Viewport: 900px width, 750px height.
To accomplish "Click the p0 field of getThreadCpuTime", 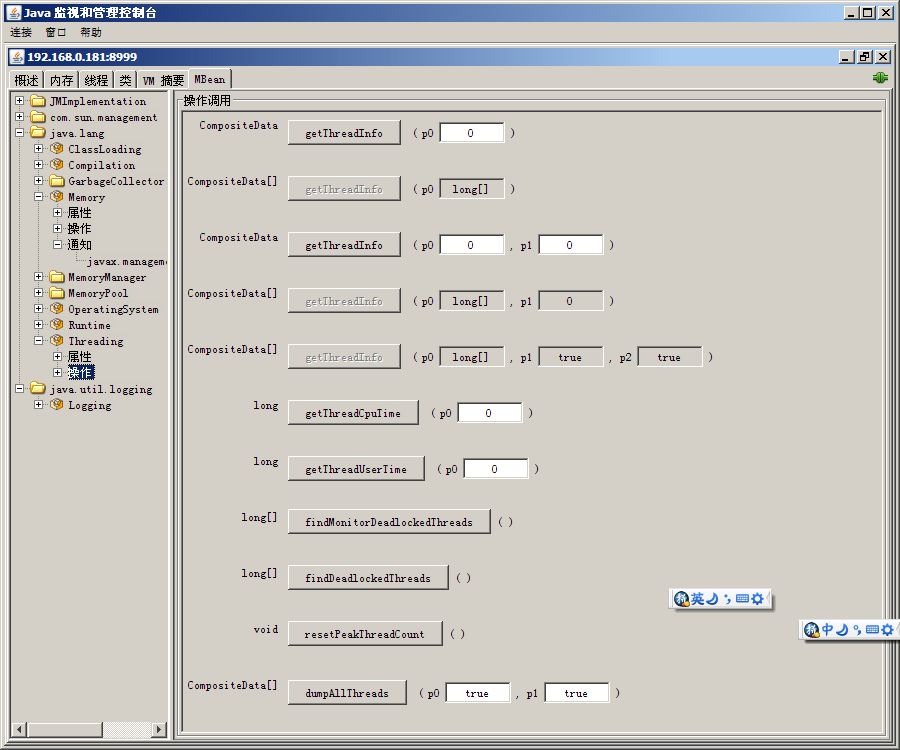I will tap(489, 413).
